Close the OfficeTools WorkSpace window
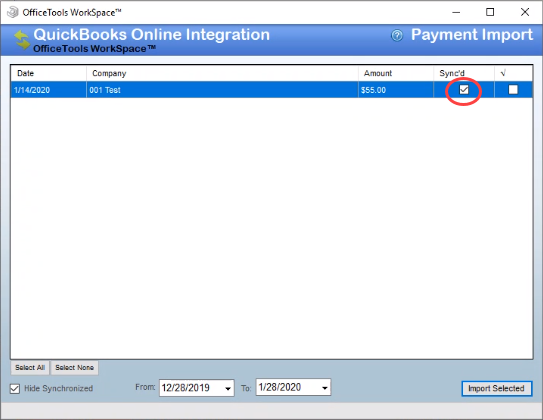Screen dimensions: 543x420 click(x=525, y=12)
